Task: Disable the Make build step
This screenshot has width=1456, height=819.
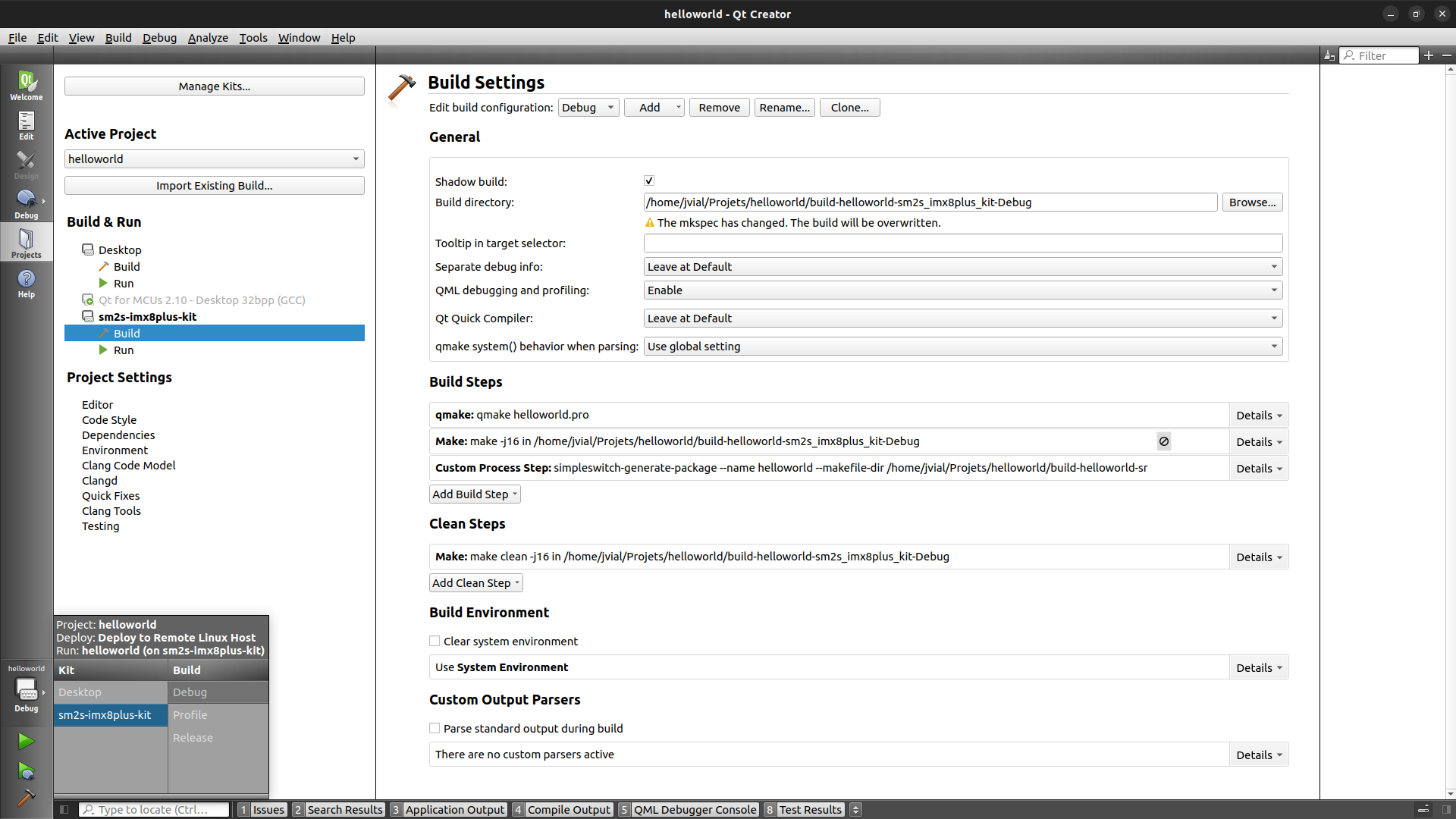Action: pos(1163,441)
